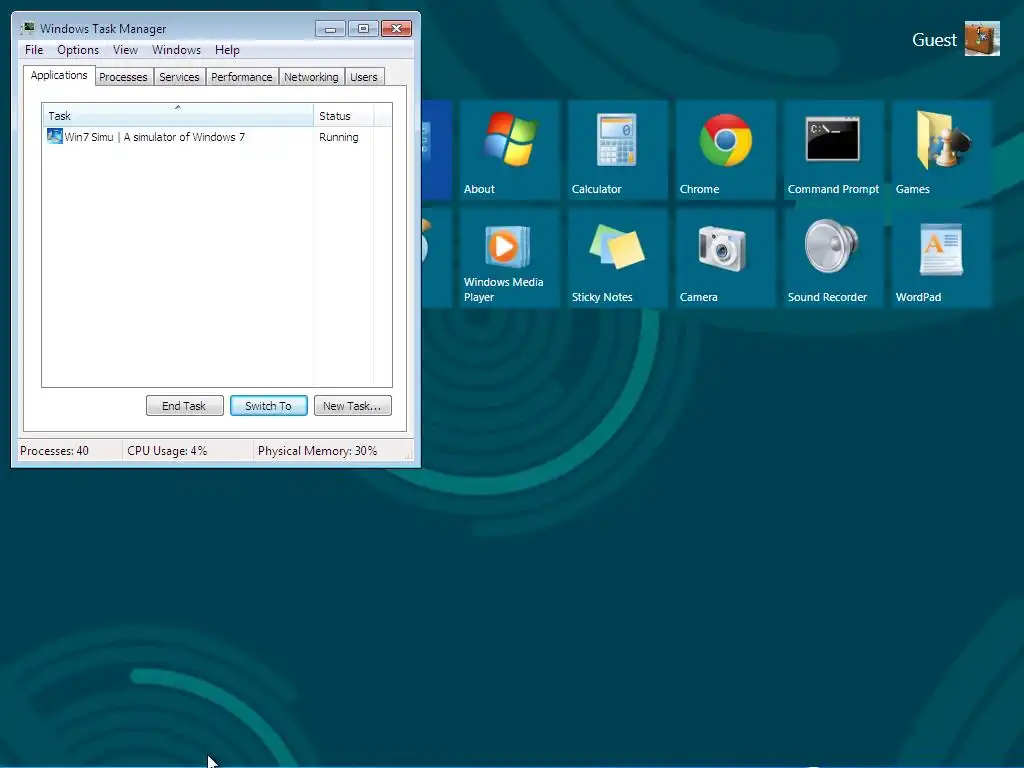This screenshot has height=768, width=1024.
Task: Click Physical Memory: 30% status entry
Action: click(317, 451)
